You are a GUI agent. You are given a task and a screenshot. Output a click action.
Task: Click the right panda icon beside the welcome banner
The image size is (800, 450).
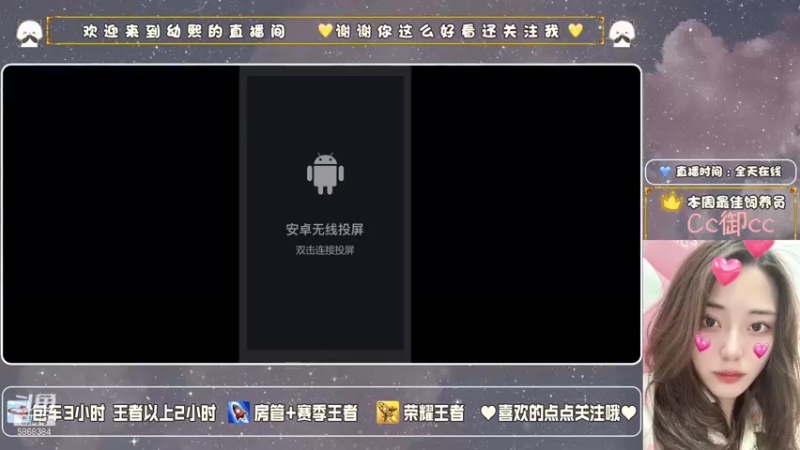point(622,34)
